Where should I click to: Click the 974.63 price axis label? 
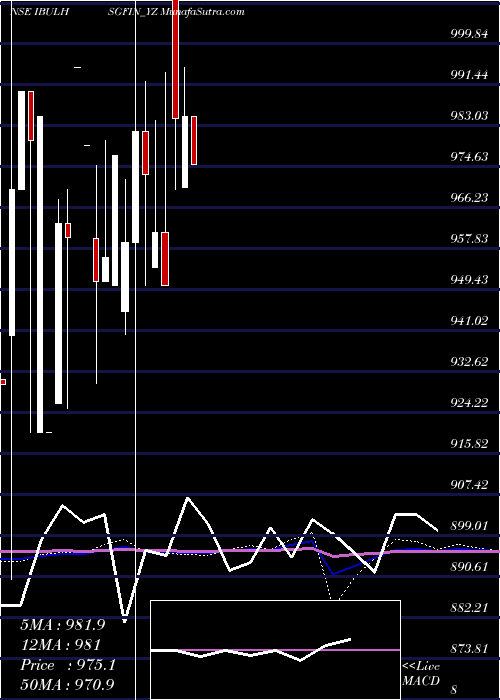tap(469, 157)
